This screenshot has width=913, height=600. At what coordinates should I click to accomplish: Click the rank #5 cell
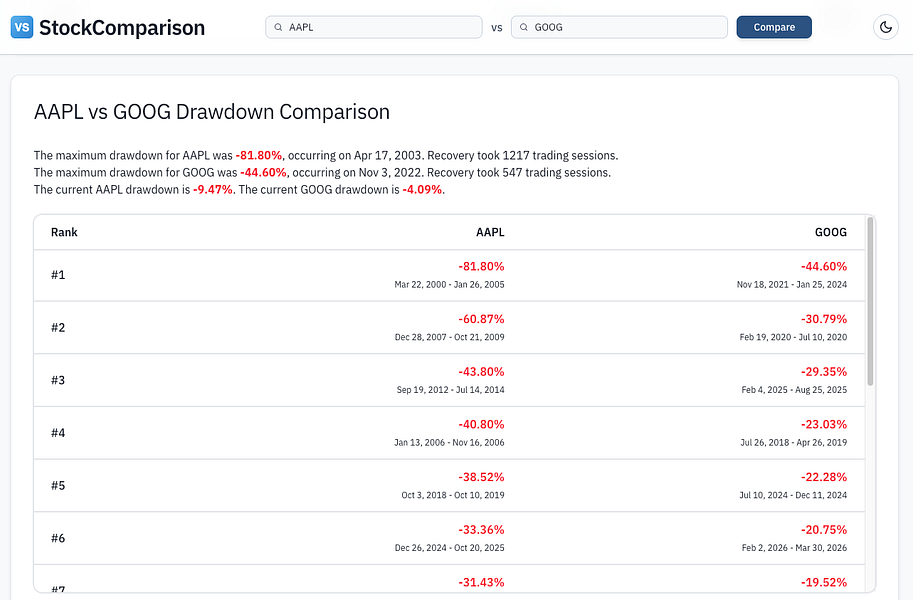click(x=58, y=486)
